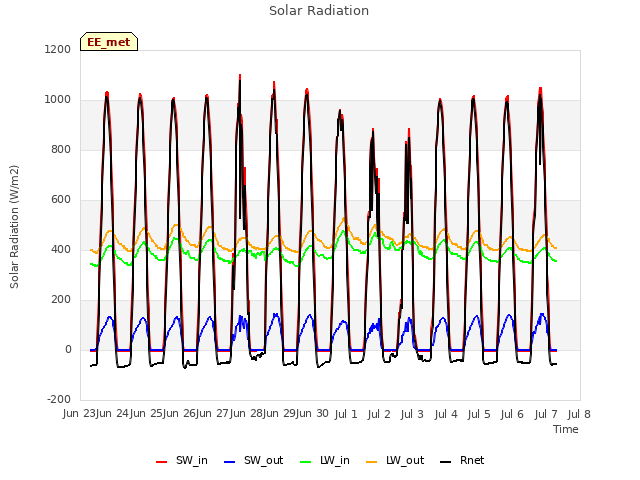Image resolution: width=640 pixels, height=480 pixels.
Task: Click the SW_out legend label
Action: pyautogui.click(x=263, y=460)
